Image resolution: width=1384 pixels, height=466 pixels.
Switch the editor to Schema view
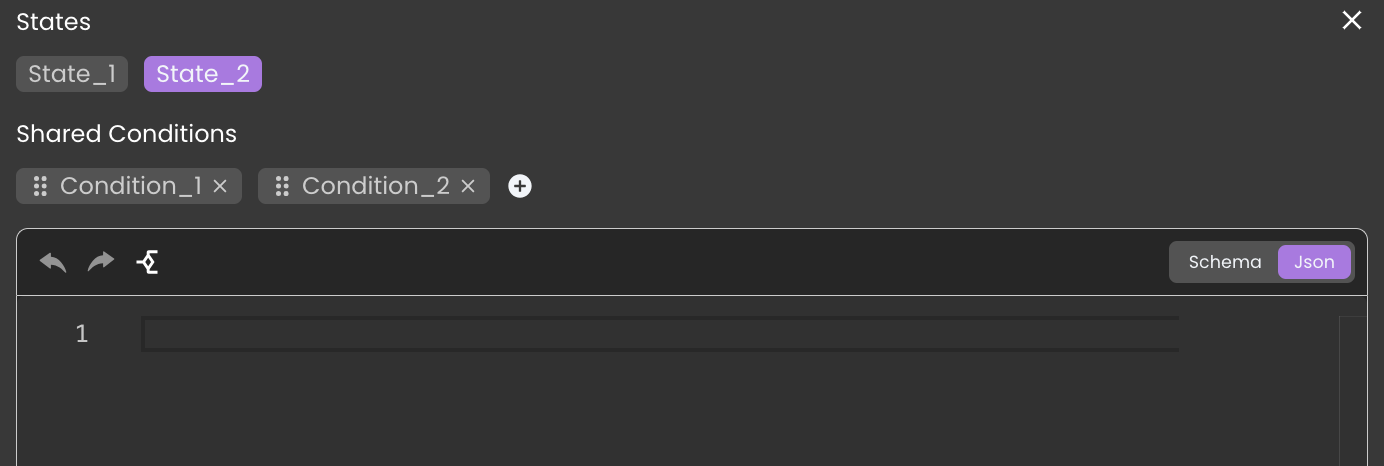coord(1225,262)
